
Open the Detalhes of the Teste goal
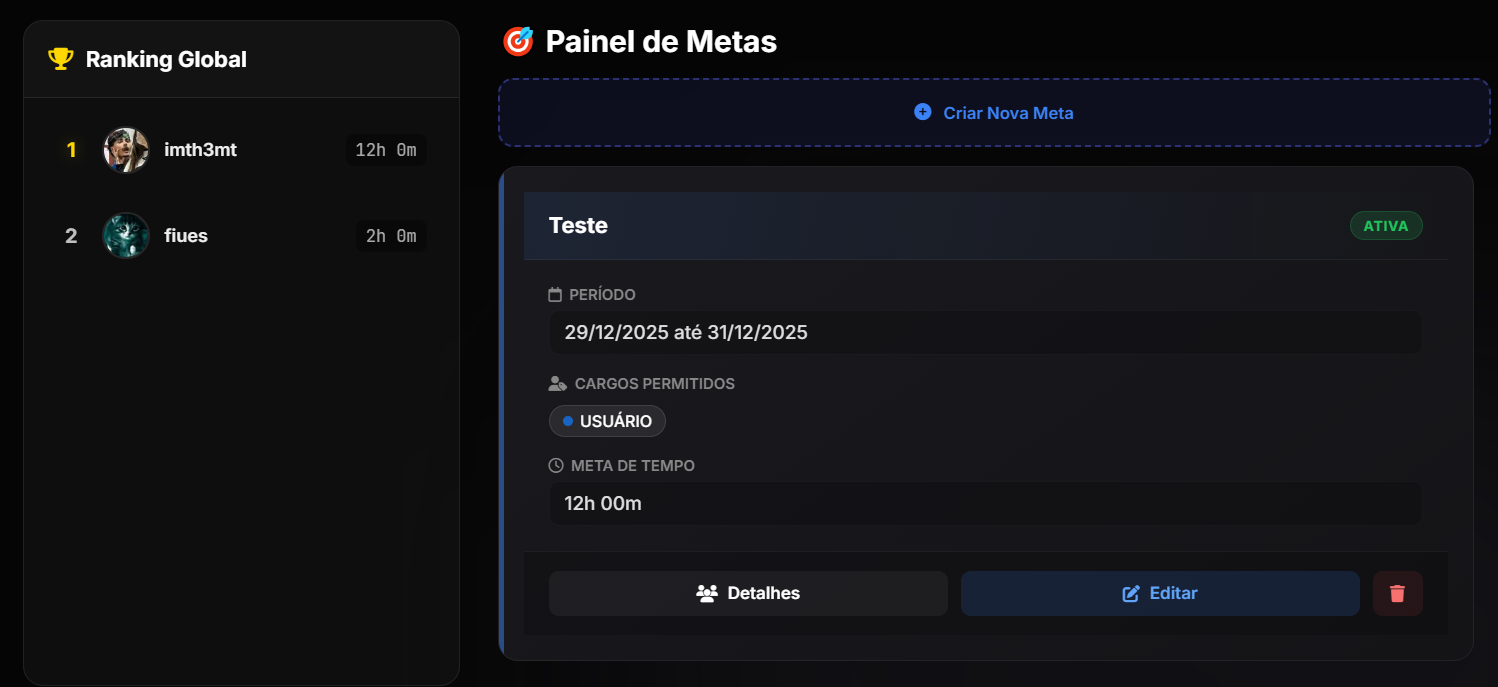748,593
